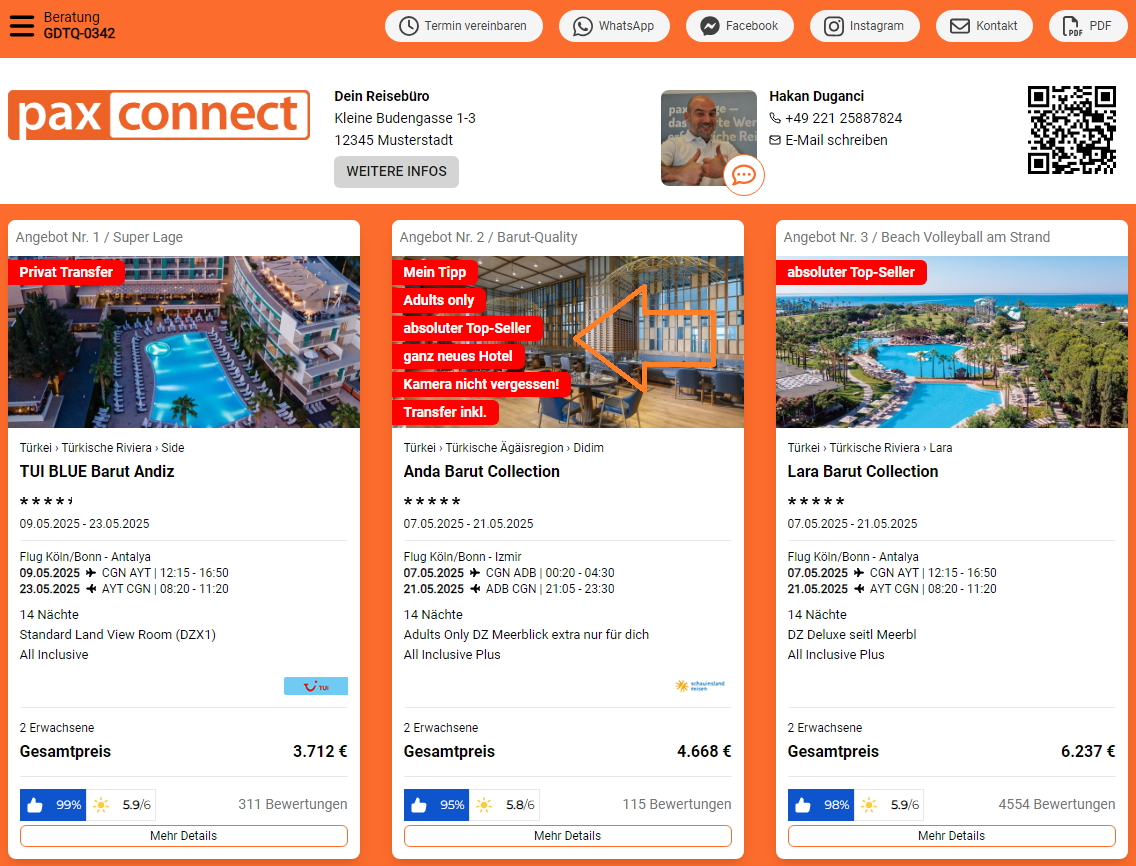Show Mehr Details for Lara Barut Collection

coord(952,836)
